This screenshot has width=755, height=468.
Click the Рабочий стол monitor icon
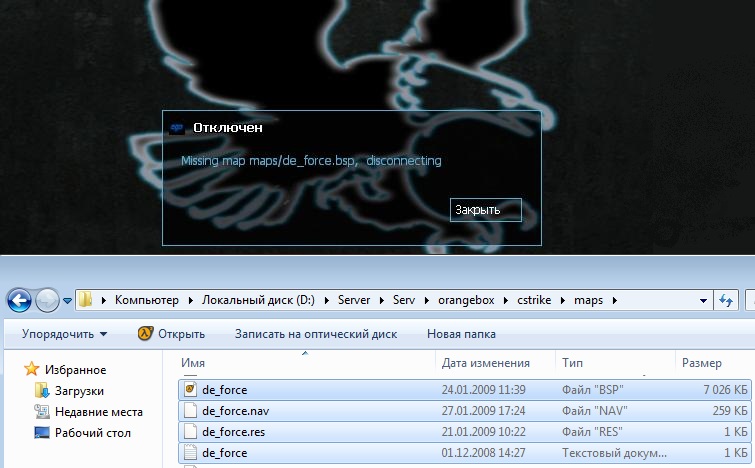point(42,432)
